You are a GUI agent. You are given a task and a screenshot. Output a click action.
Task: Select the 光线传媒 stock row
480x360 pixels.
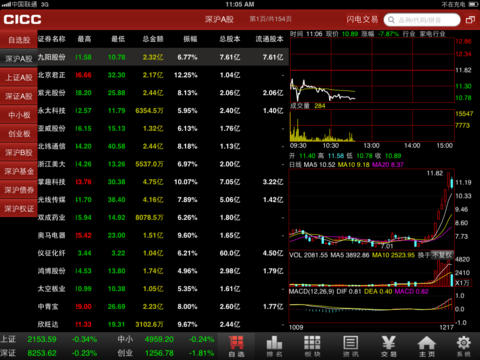163,200
